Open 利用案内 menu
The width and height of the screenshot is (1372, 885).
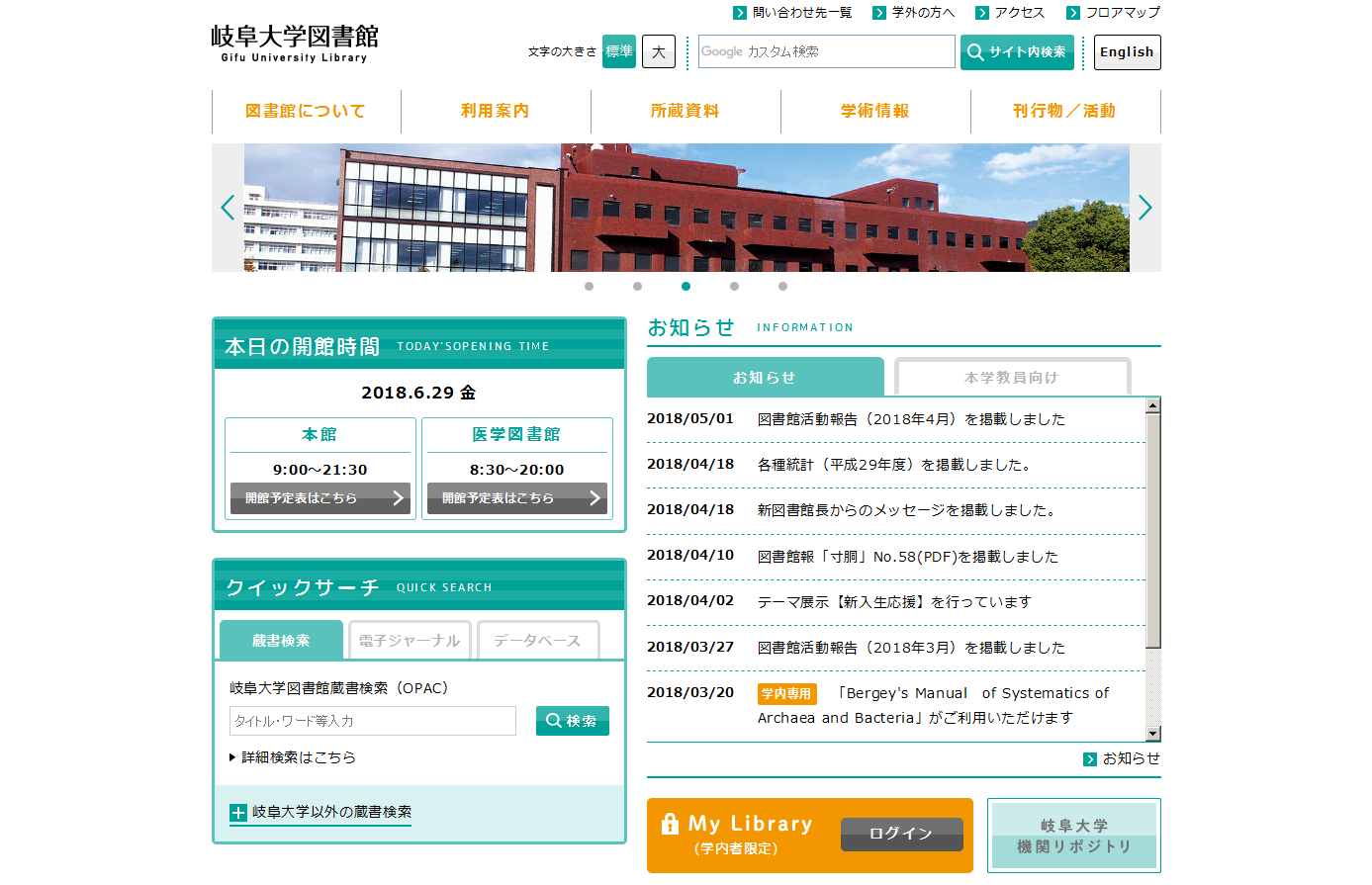496,112
